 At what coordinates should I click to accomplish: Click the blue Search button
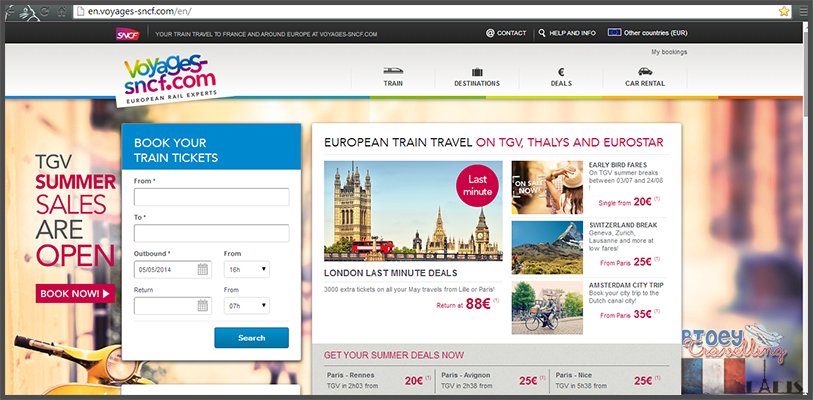(x=251, y=338)
